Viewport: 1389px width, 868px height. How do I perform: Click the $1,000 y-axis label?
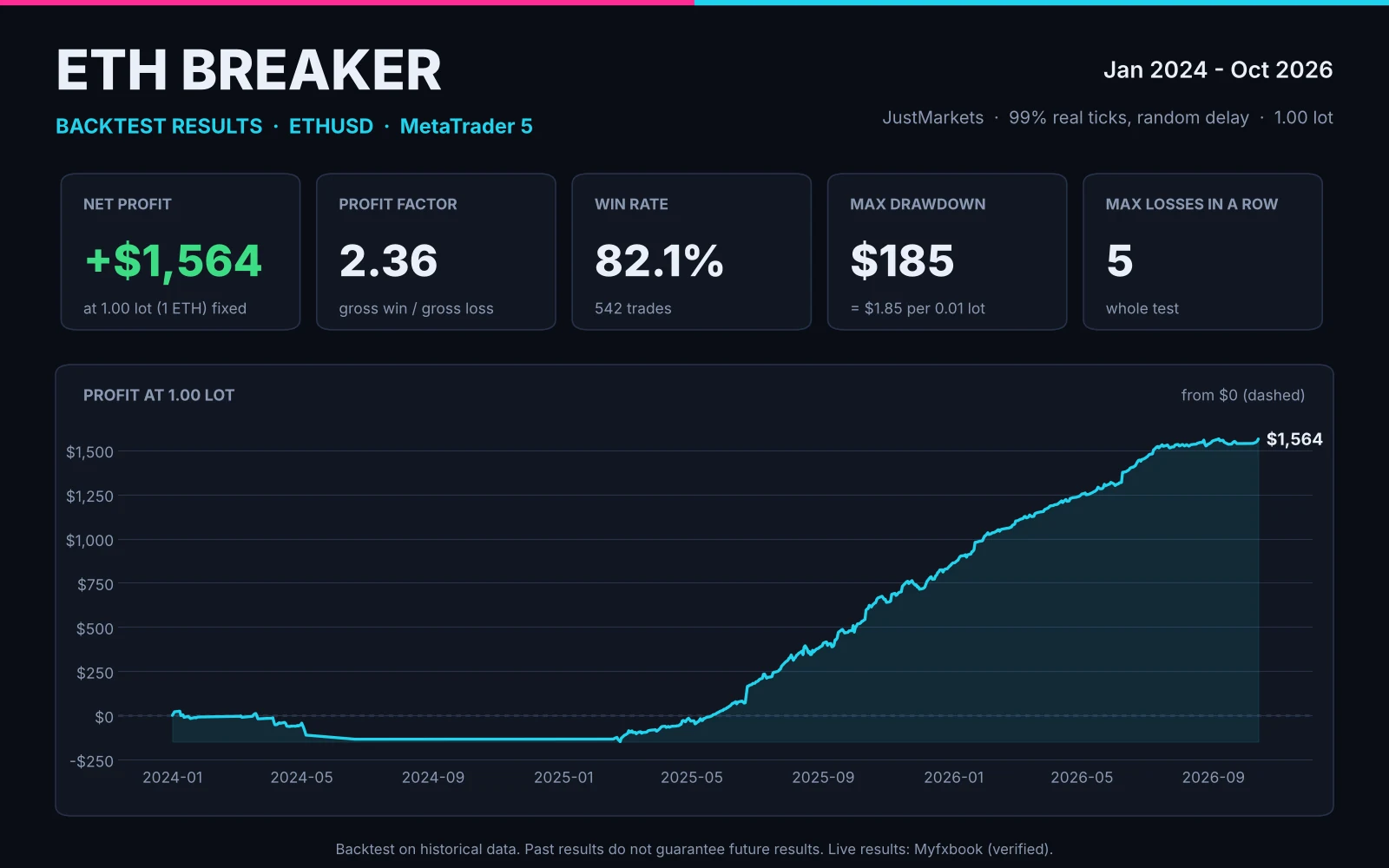pos(89,541)
